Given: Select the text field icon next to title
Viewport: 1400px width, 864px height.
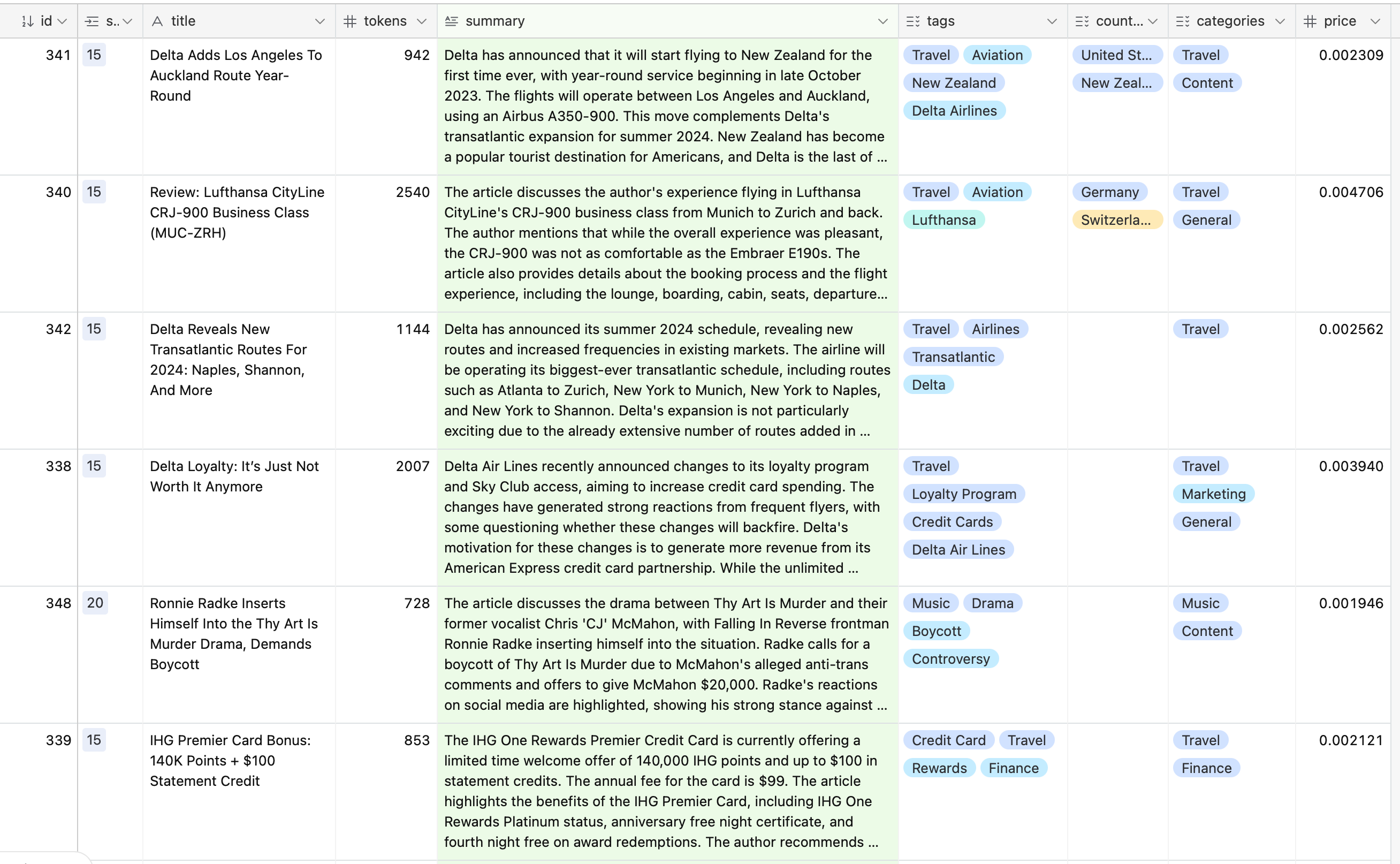Looking at the screenshot, I should (x=158, y=20).
